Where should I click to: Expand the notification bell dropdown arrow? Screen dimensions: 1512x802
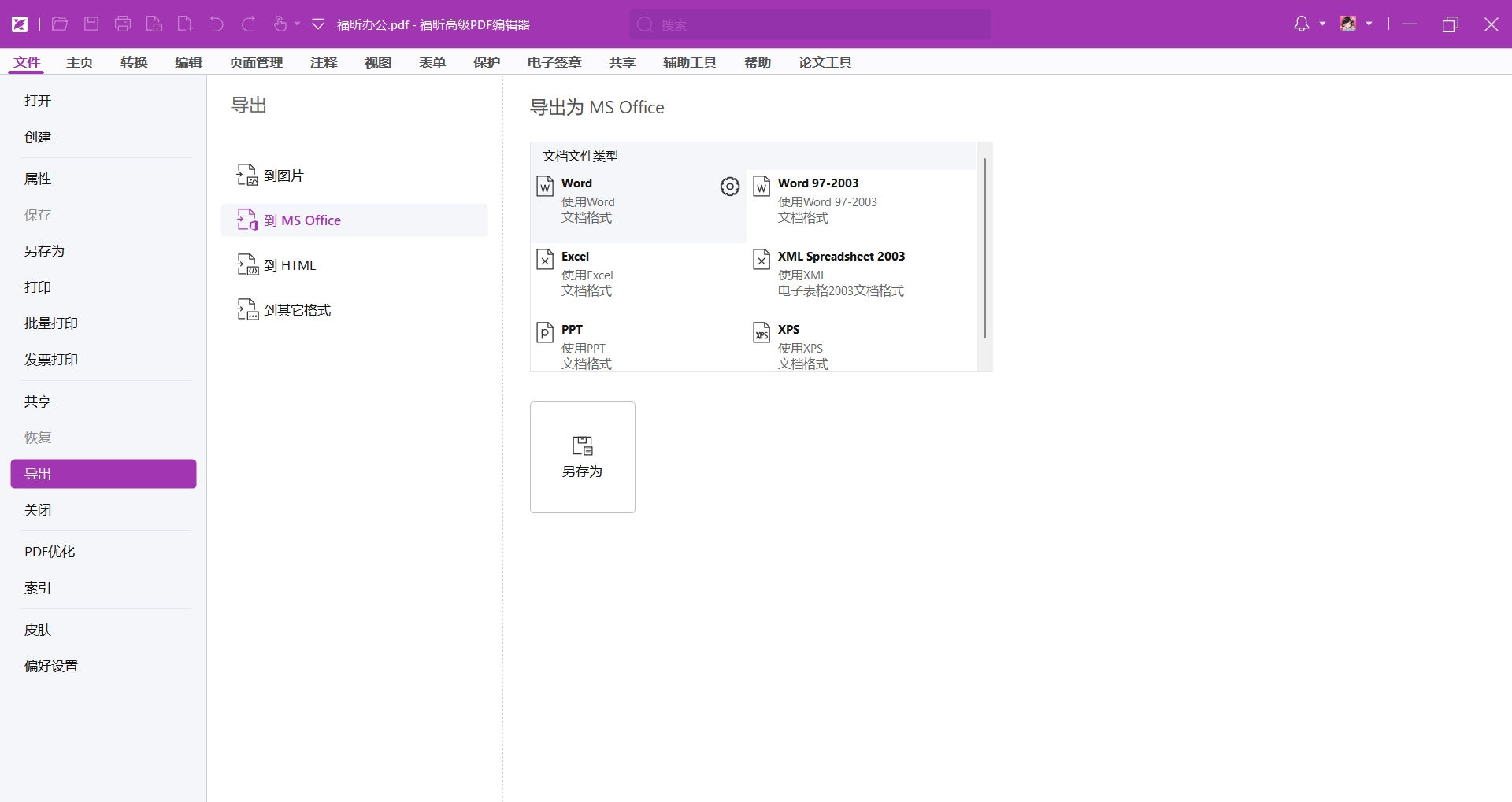click(1322, 24)
